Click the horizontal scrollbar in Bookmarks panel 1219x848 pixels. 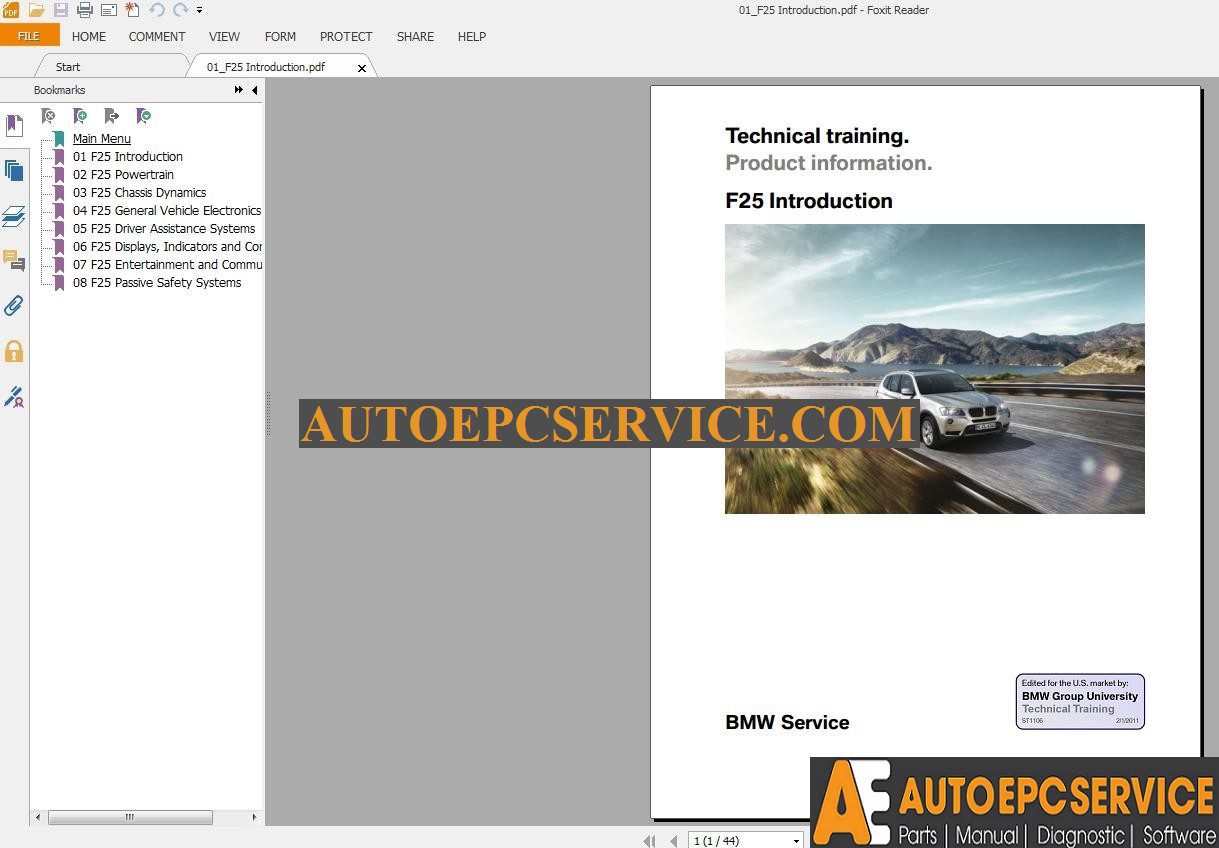(130, 817)
